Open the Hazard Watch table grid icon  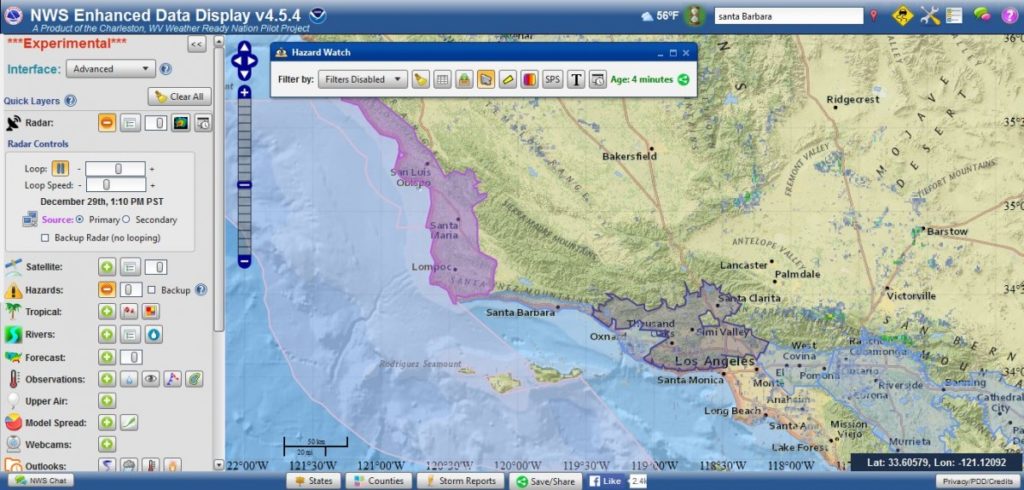coord(442,80)
